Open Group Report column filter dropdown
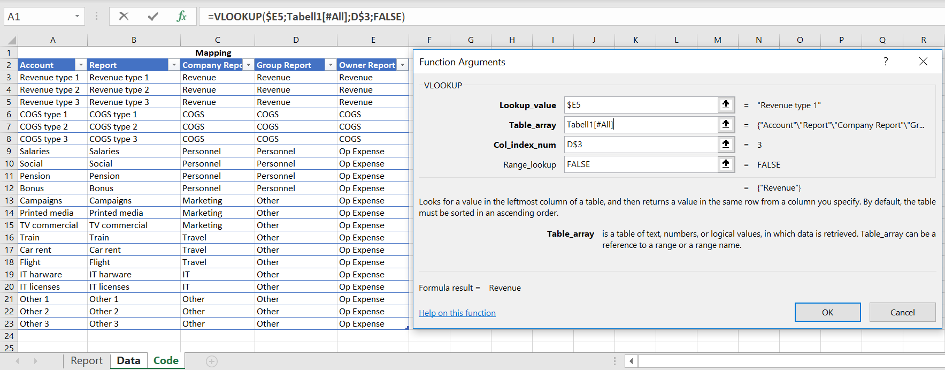Image resolution: width=945 pixels, height=370 pixels. (x=330, y=65)
